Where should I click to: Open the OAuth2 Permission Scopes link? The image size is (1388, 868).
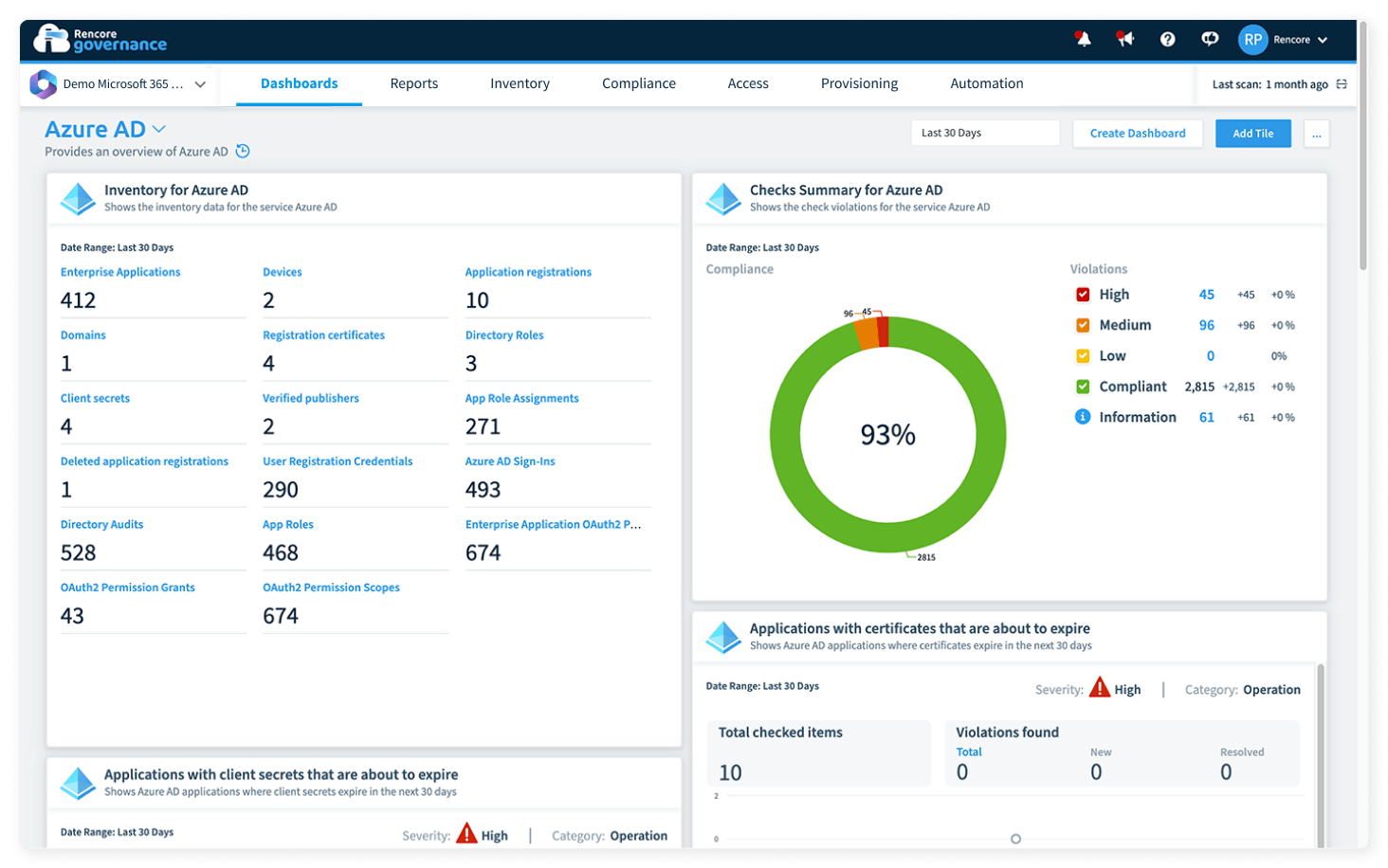(x=331, y=588)
